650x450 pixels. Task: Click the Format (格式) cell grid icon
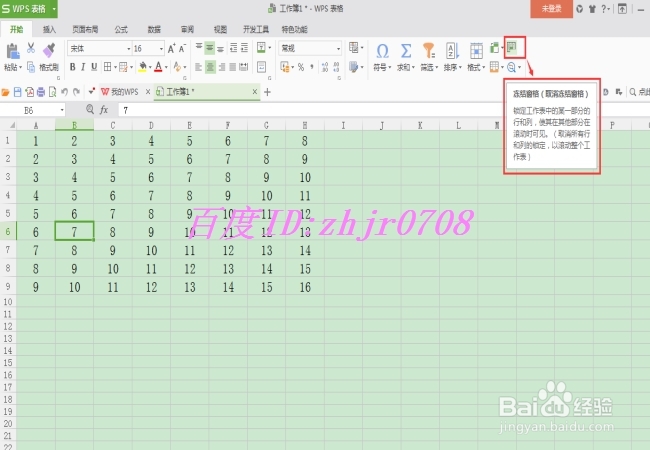[476, 51]
